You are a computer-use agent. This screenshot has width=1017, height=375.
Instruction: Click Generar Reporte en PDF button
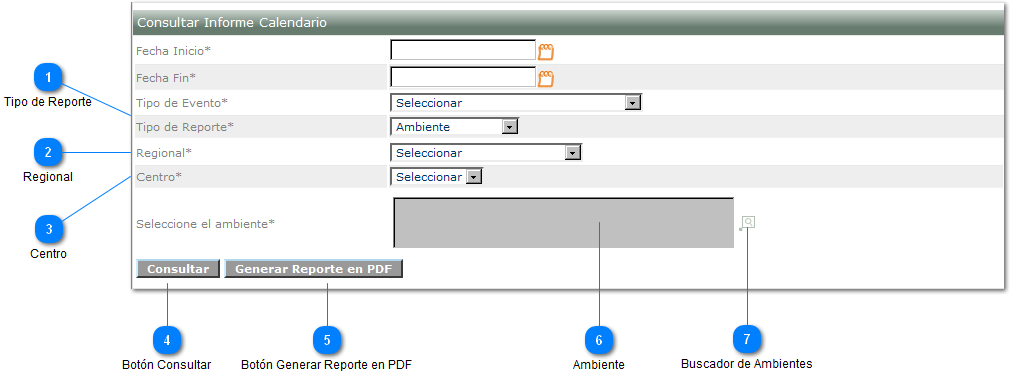click(313, 269)
